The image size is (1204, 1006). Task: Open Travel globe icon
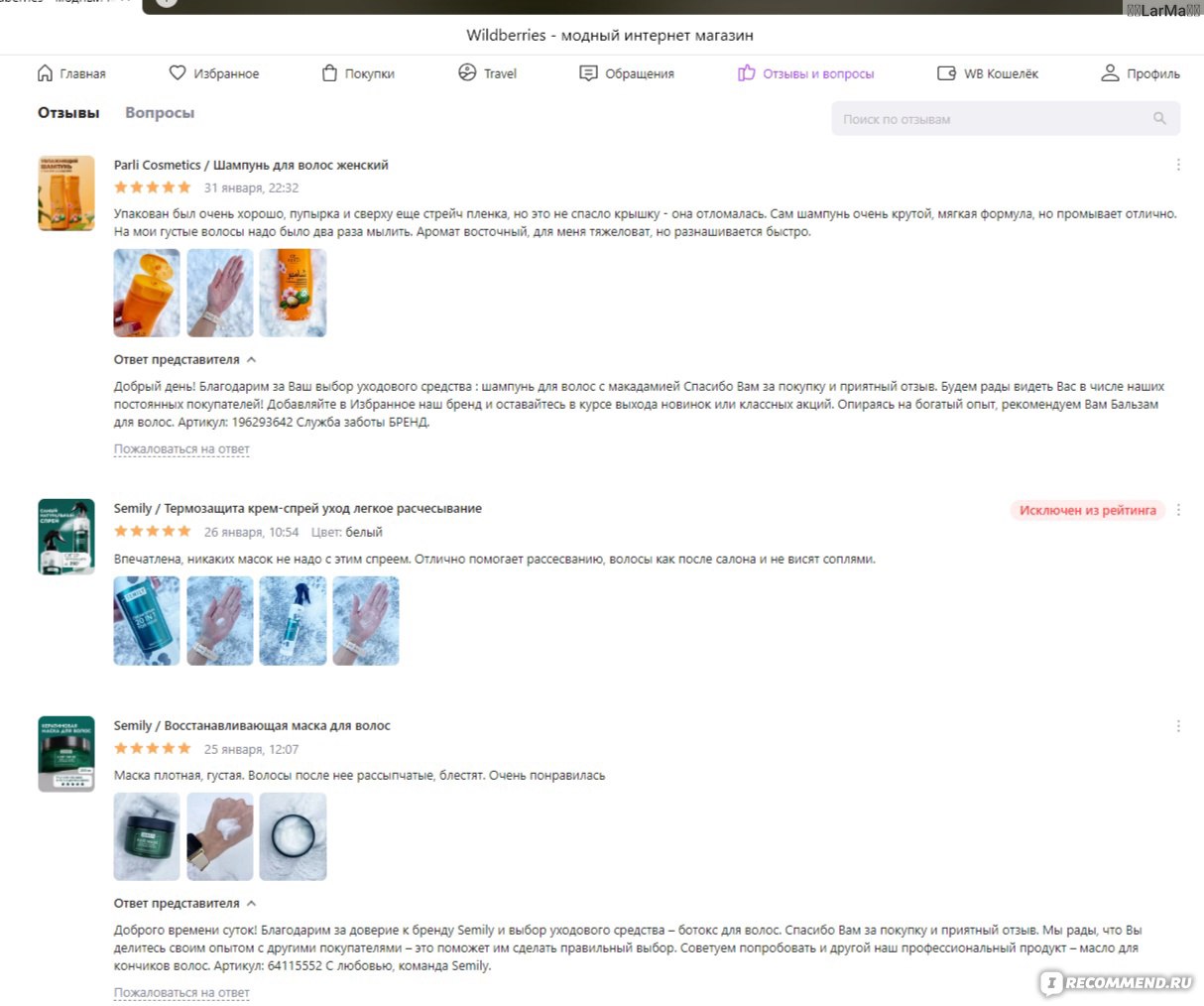[467, 73]
